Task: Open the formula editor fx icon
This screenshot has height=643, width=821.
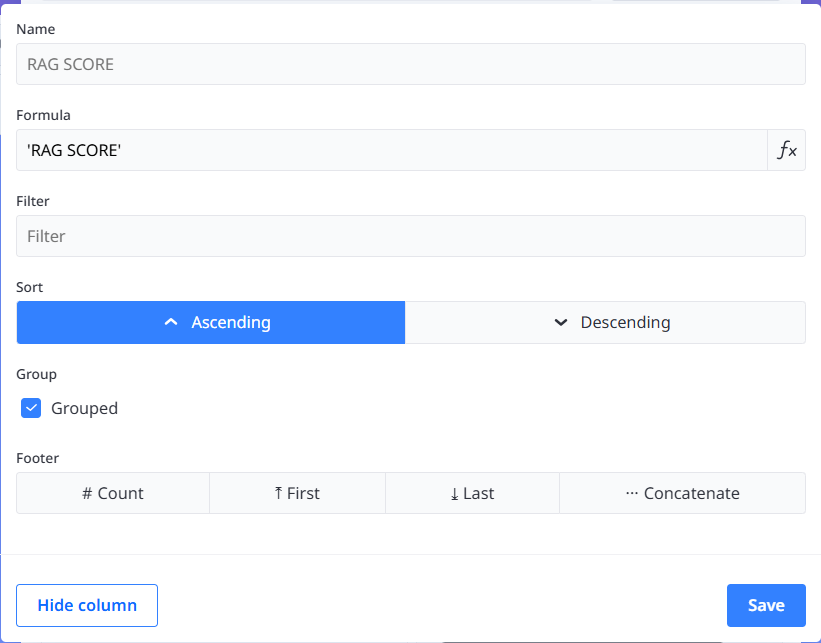Action: (787, 151)
